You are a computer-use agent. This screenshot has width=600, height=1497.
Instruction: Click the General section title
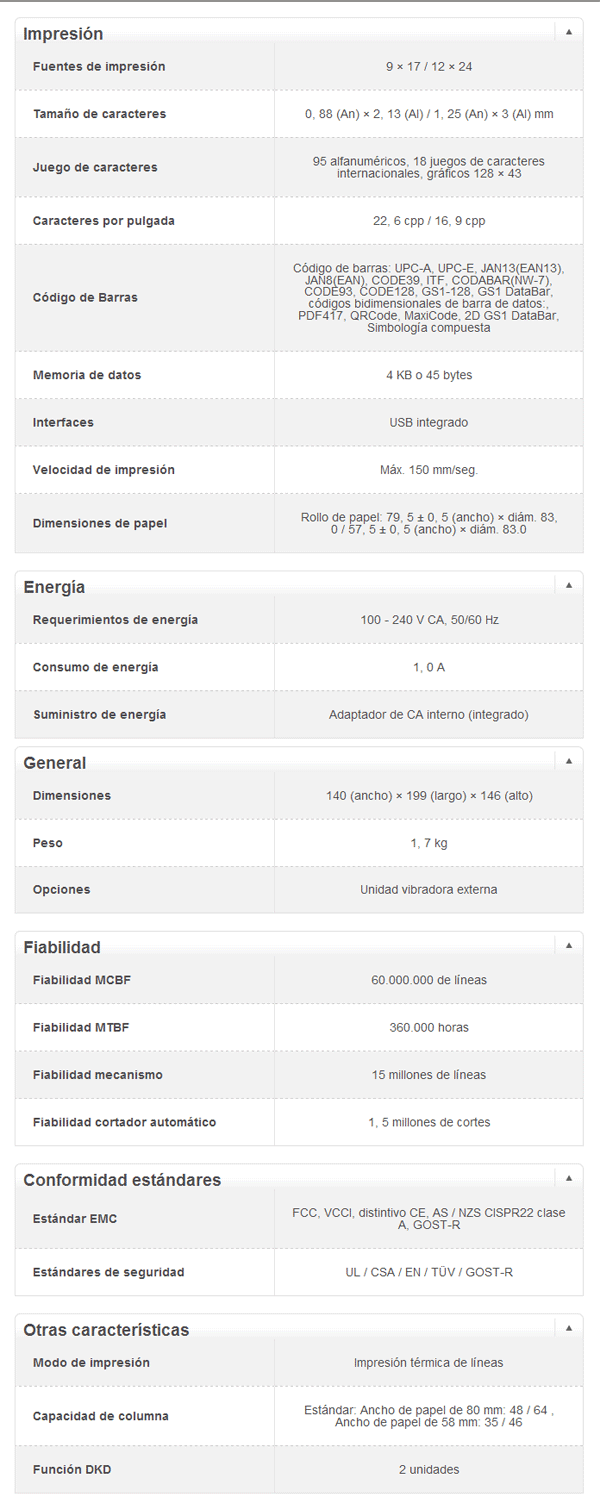click(55, 763)
